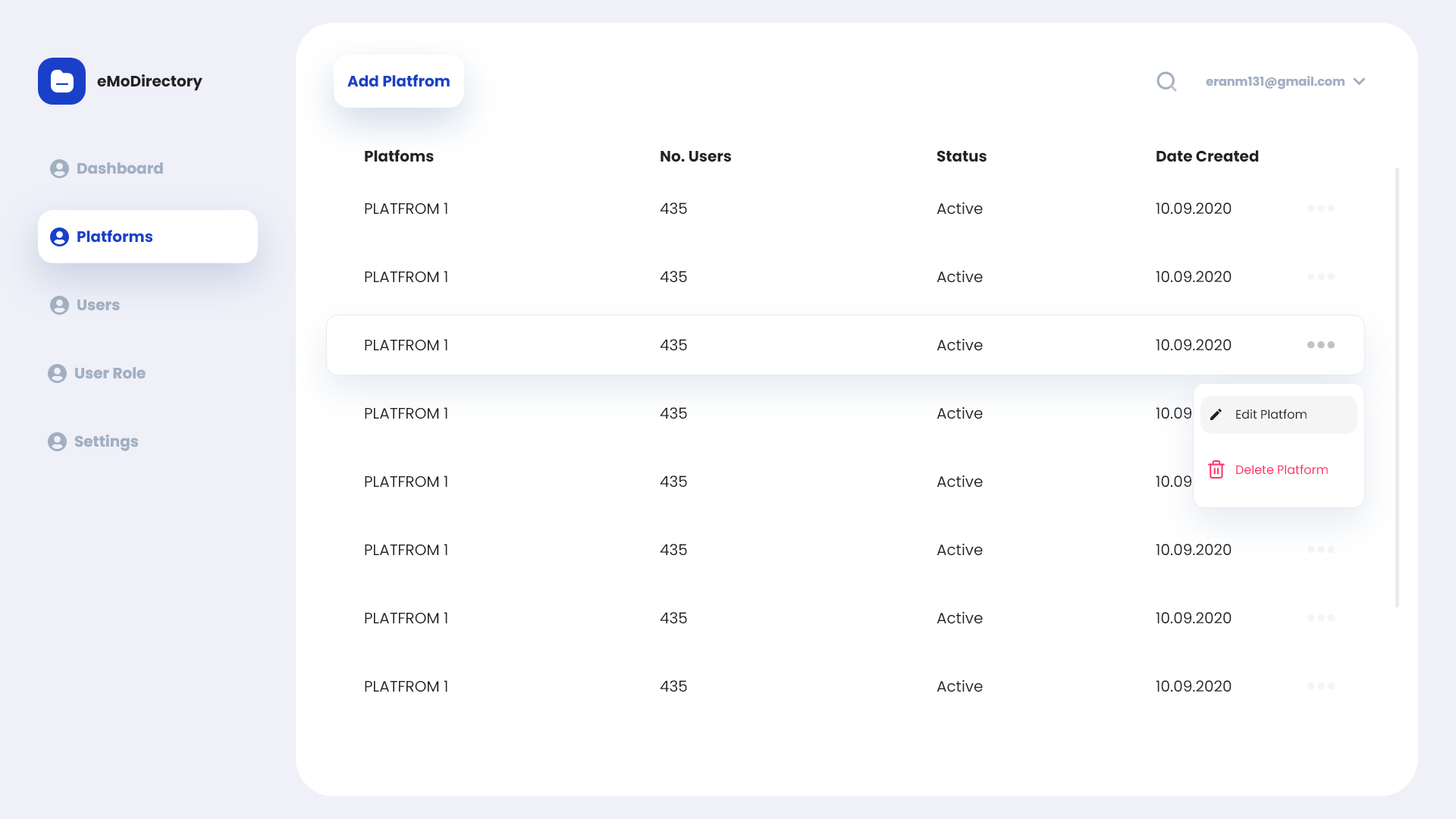The image size is (1456, 819).
Task: Expand the eranm131@gmail.com account chevron
Action: 1359,81
